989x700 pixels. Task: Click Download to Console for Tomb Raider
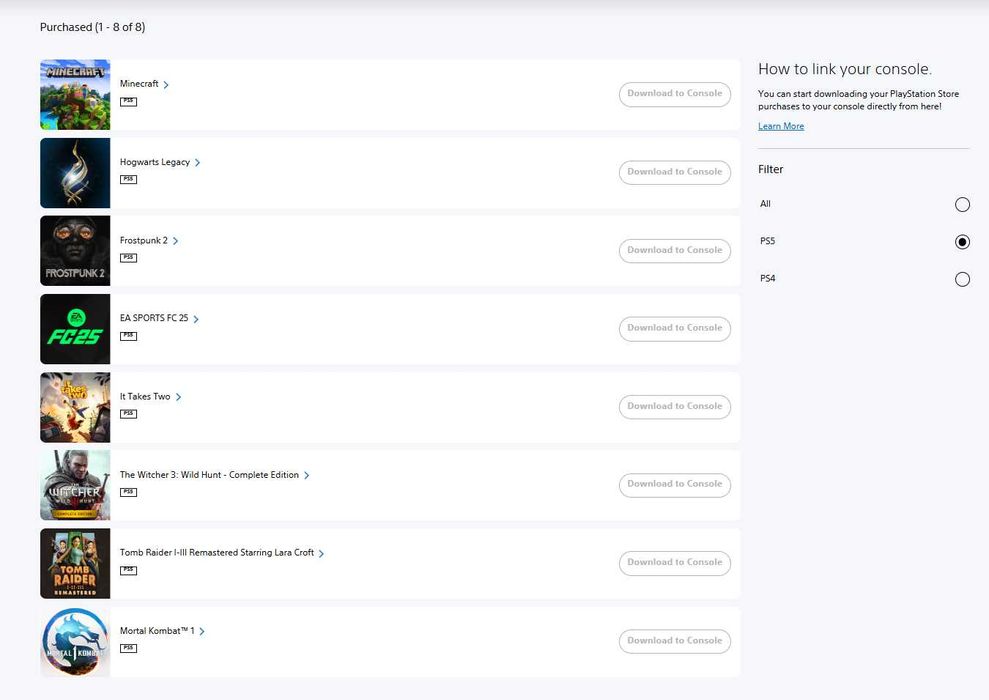675,563
